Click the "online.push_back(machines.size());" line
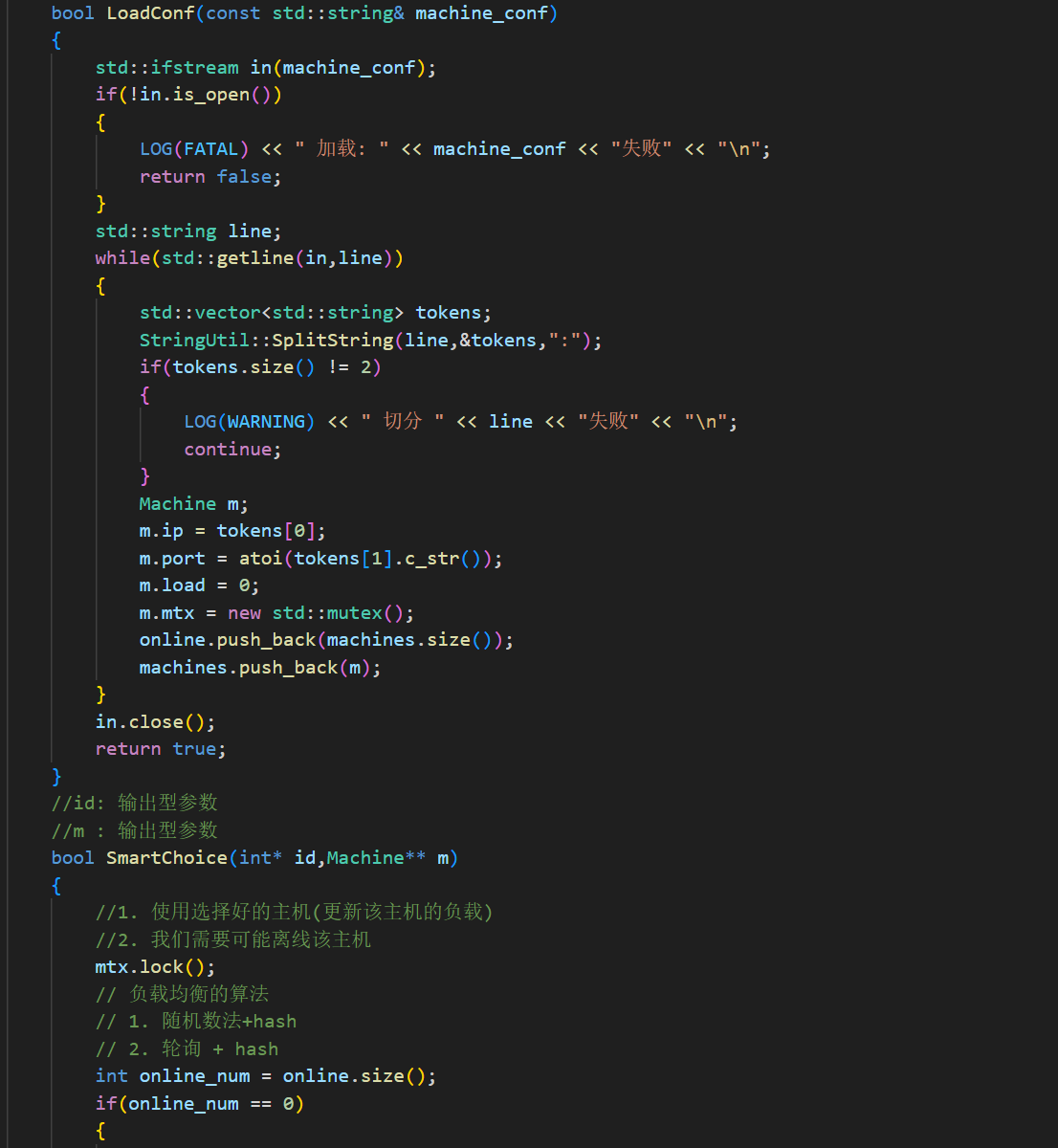Image resolution: width=1058 pixels, height=1148 pixels. coord(326,640)
